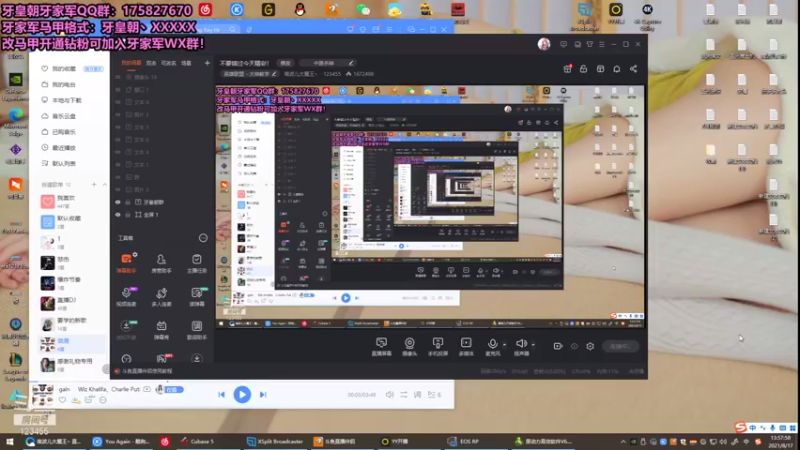
Task: Collapse the 自建歌单 playlist section
Action: pos(105,184)
